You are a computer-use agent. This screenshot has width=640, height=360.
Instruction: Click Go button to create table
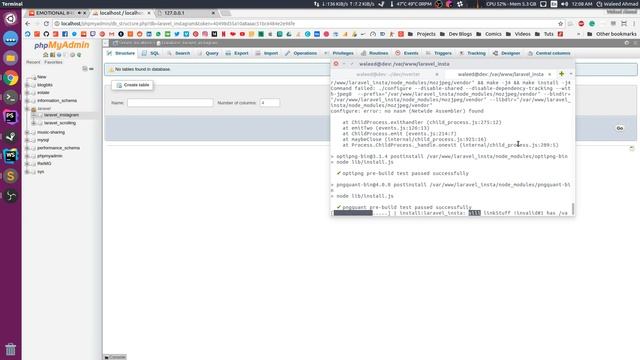[620, 128]
